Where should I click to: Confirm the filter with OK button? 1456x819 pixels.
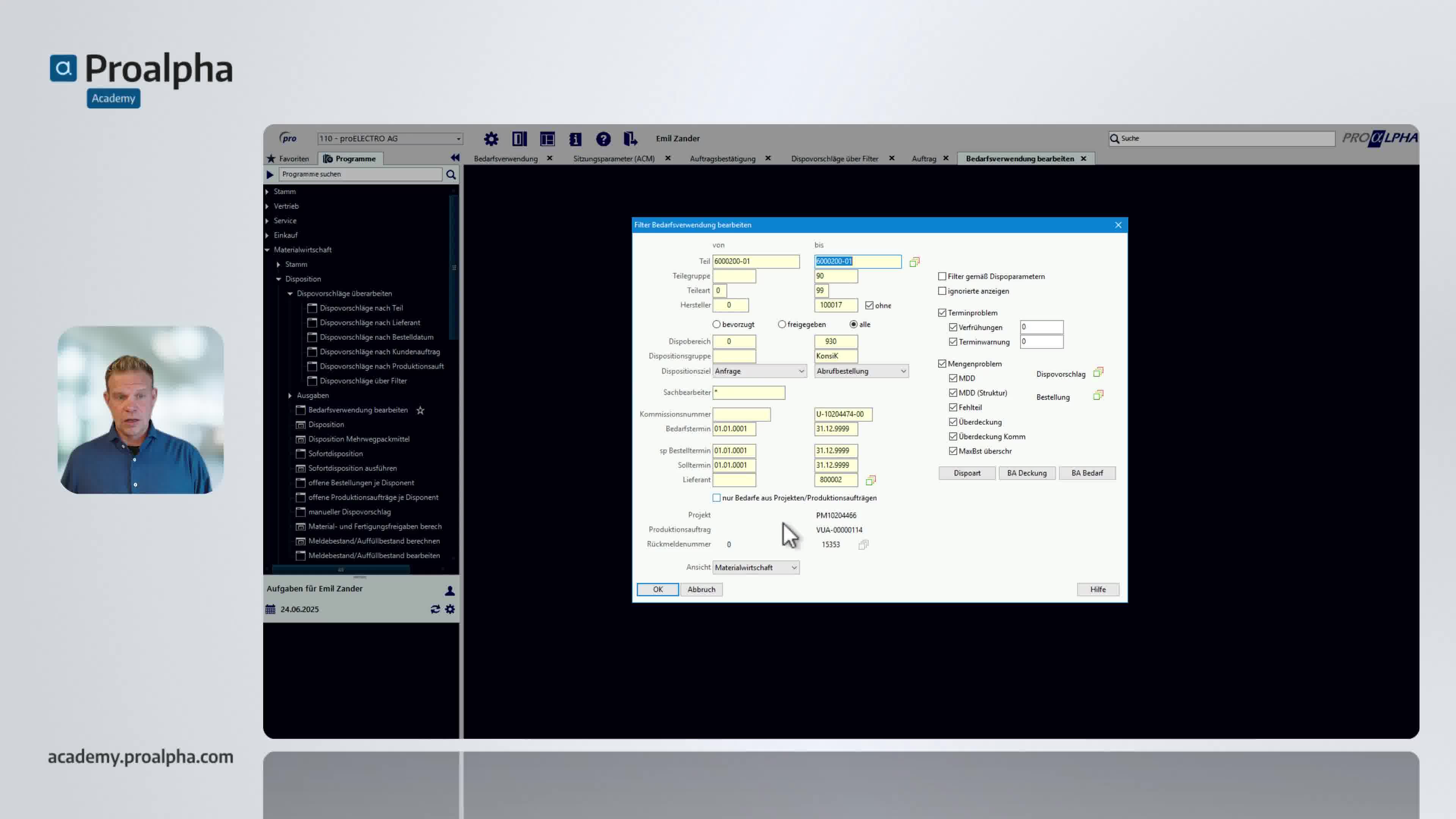657,590
